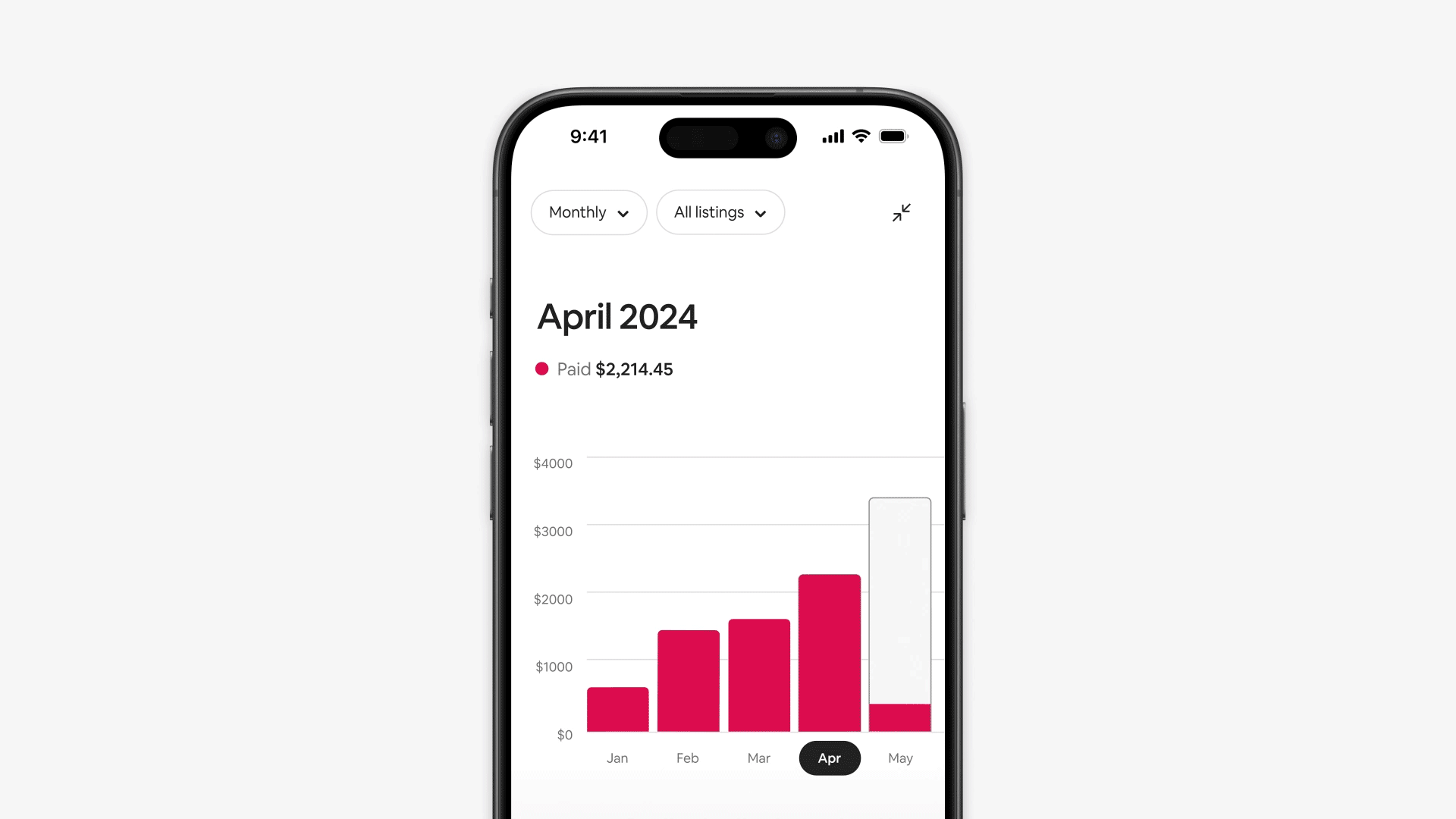Click the battery icon in status bar

[892, 135]
